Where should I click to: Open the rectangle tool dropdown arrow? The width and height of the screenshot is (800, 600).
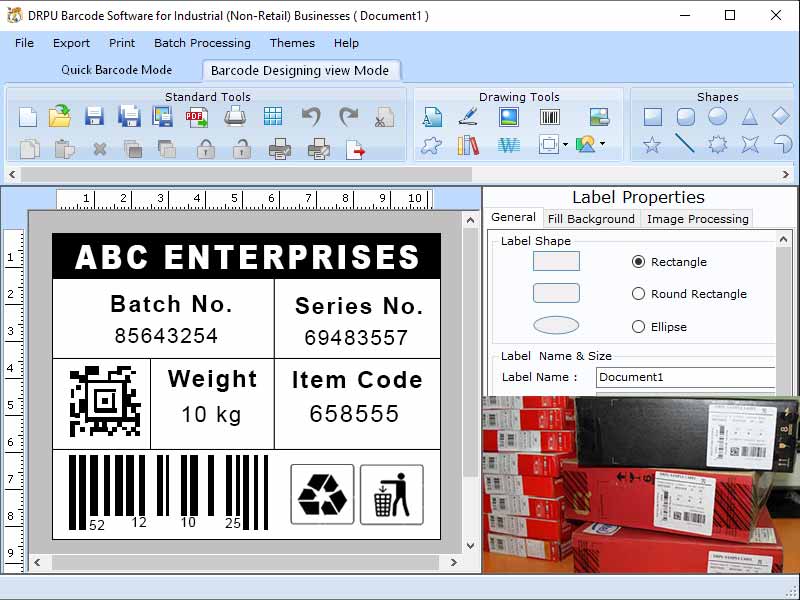pos(566,144)
